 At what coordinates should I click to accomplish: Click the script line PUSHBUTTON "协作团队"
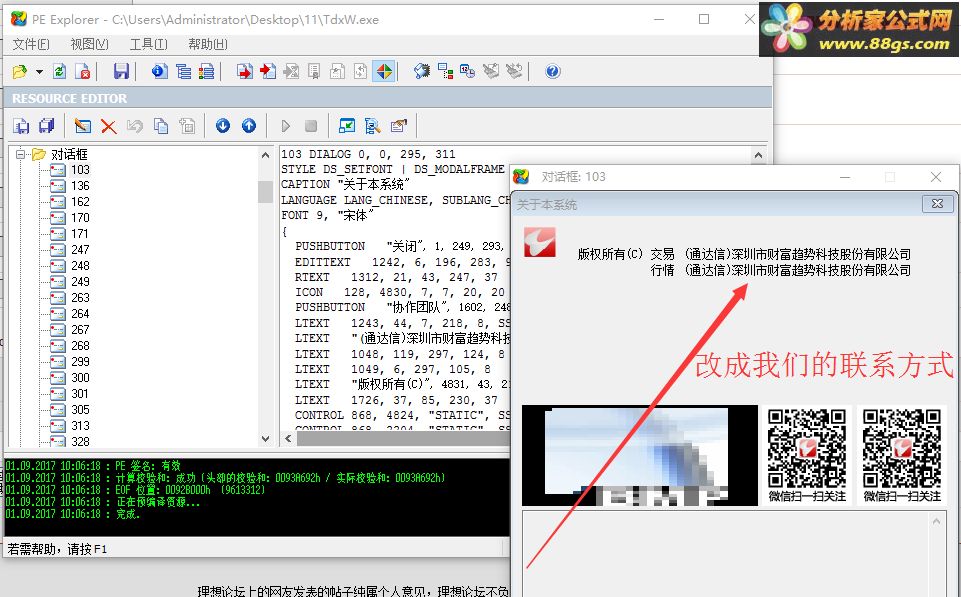pyautogui.click(x=402, y=307)
